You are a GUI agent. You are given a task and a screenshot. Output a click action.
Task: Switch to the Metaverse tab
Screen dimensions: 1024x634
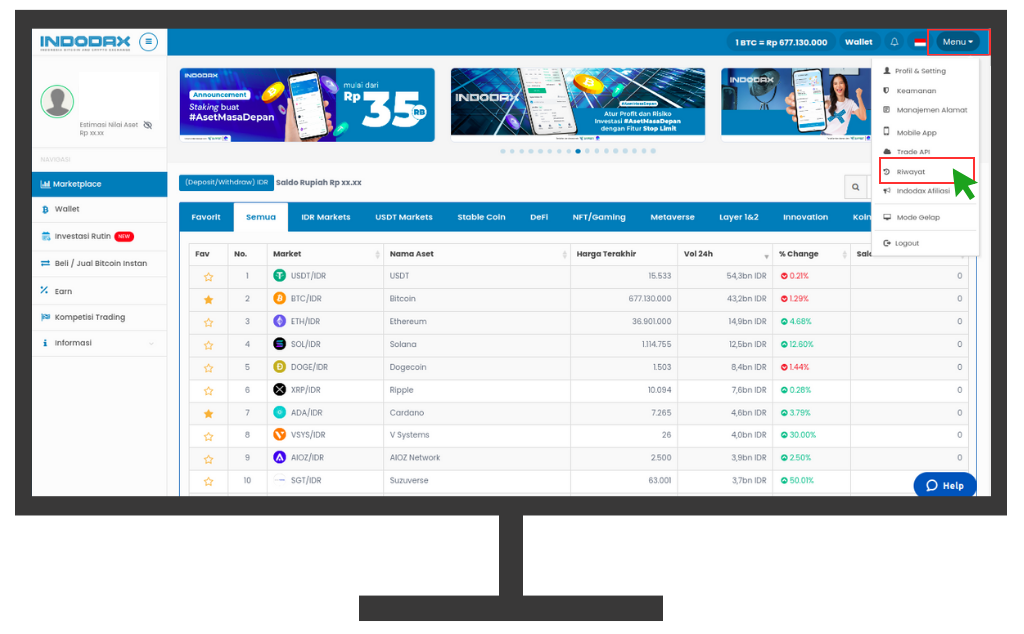pos(673,217)
